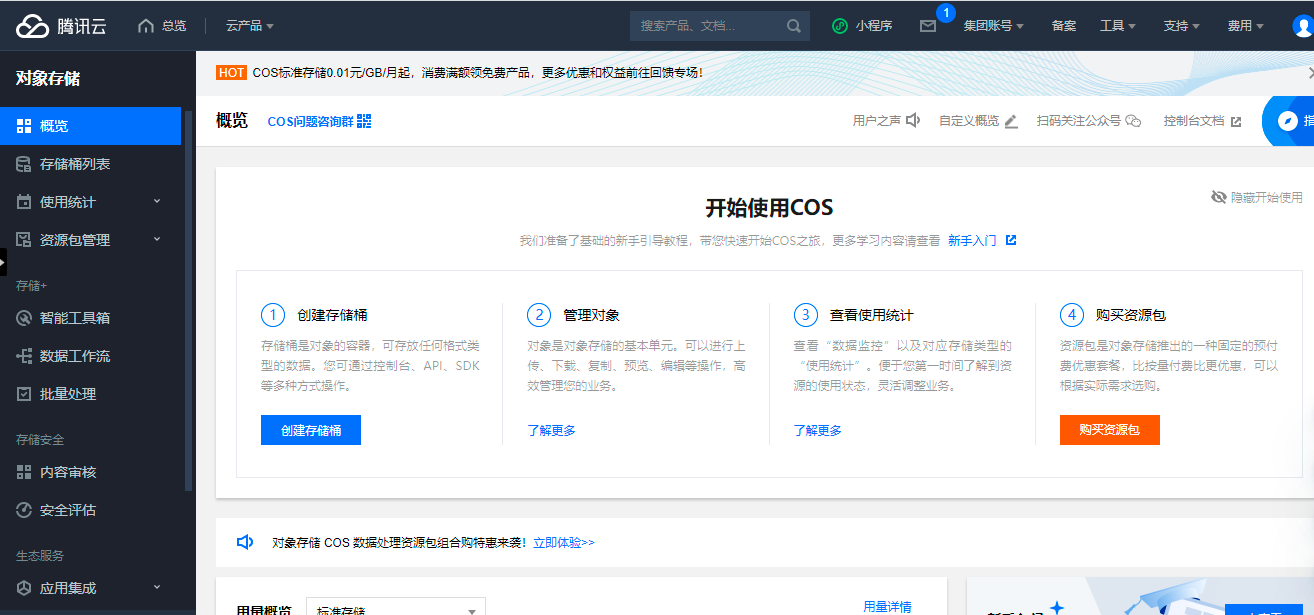Expand the 资源包管理 sidebar menu
Screen dimensions: 1314x615
click(157, 240)
